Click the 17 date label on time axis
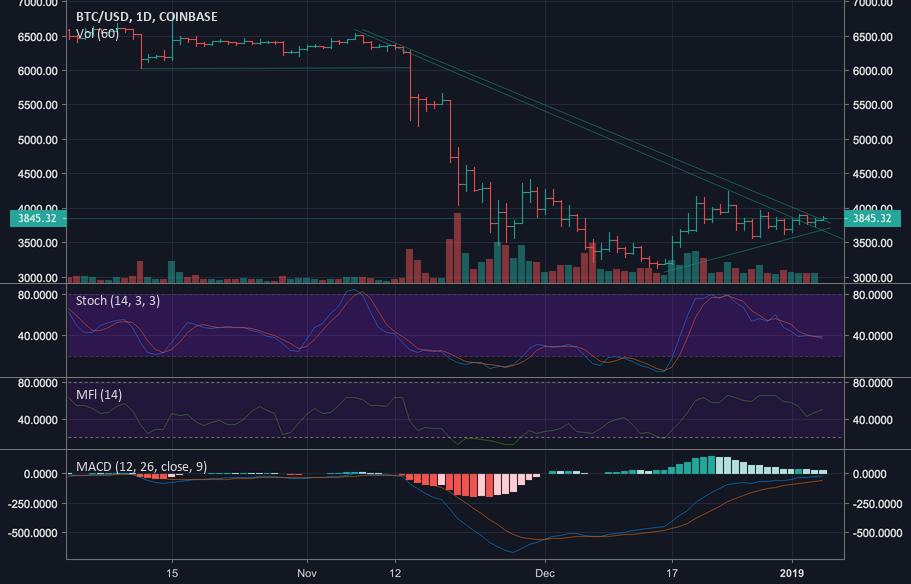911x584 pixels. tap(672, 573)
